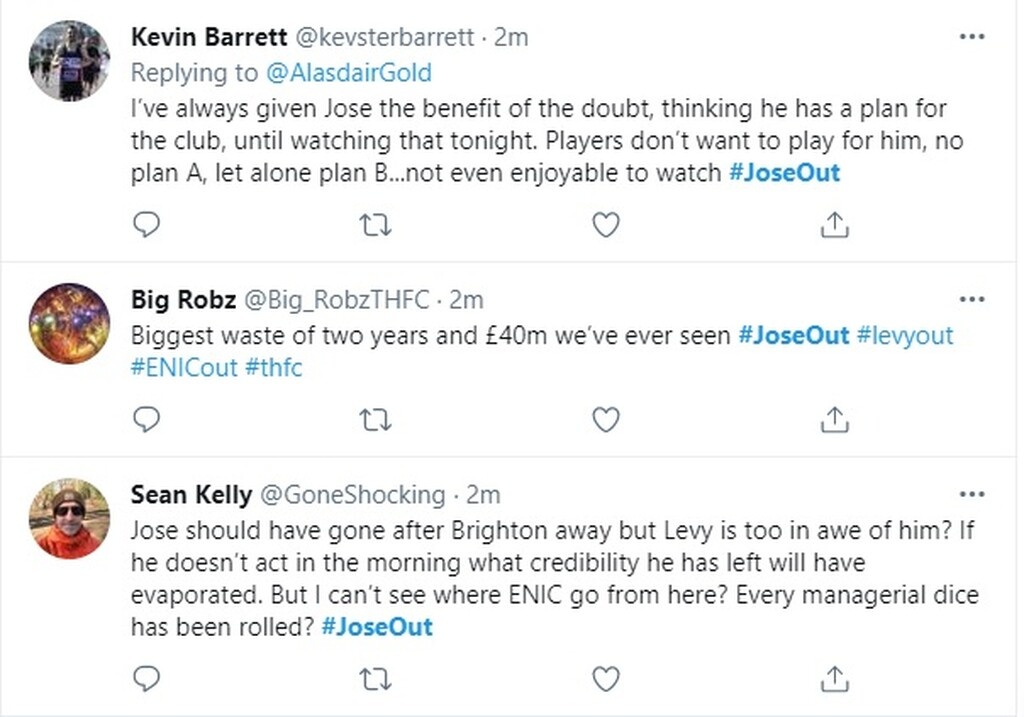The width and height of the screenshot is (1024, 717).
Task: Click the #ENICout hashtag
Action: point(184,367)
